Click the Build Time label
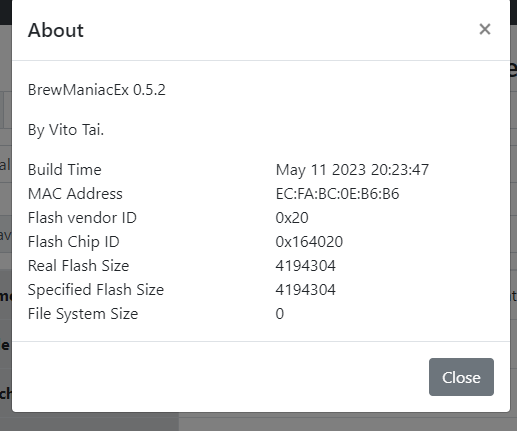The width and height of the screenshot is (517, 431). coord(65,170)
